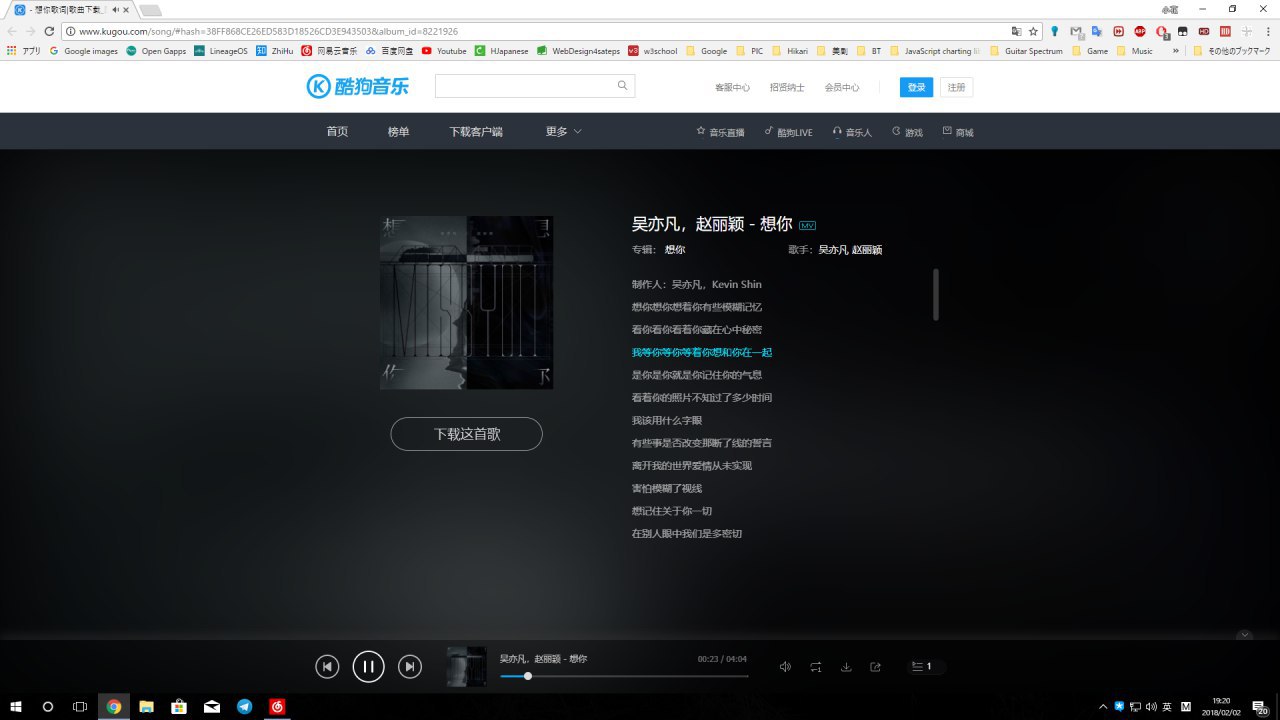Open 音乐直播 live music link
Viewport: 1280px width, 720px height.
pyautogui.click(x=721, y=132)
